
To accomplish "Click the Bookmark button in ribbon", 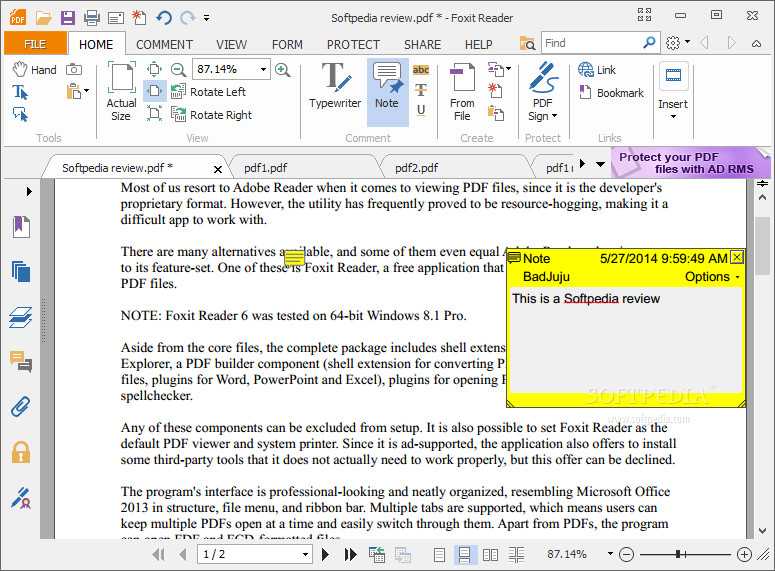I will (x=612, y=92).
